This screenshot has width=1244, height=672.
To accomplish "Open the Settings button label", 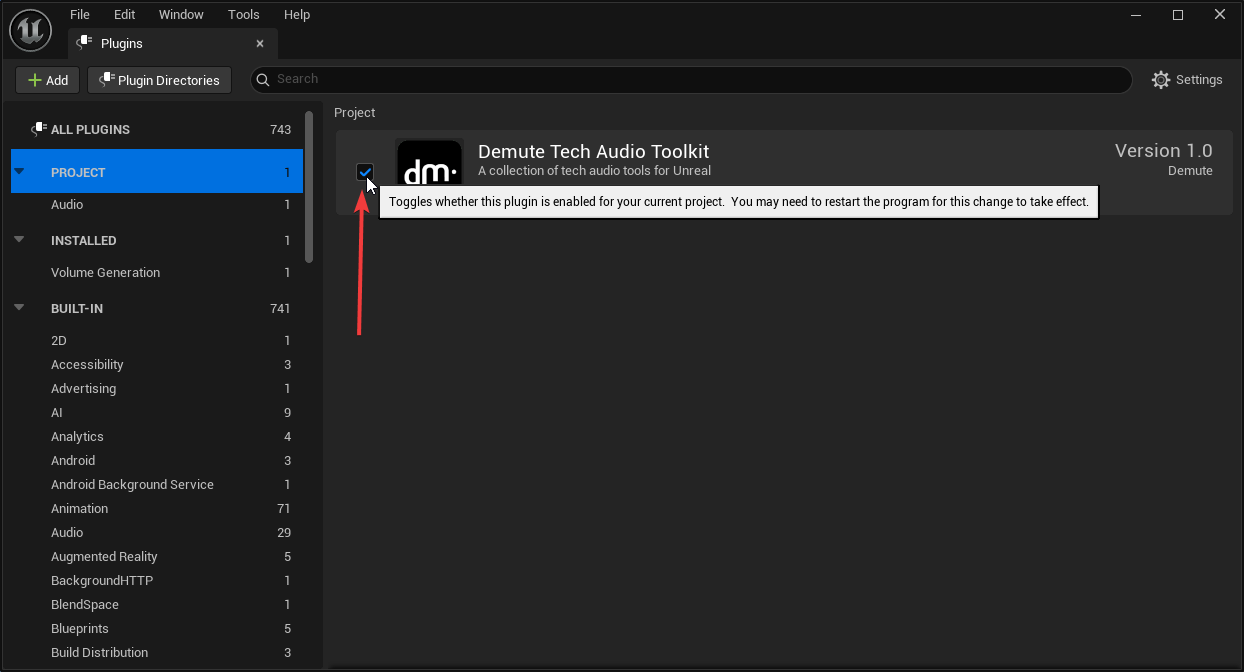I will pyautogui.click(x=1199, y=80).
